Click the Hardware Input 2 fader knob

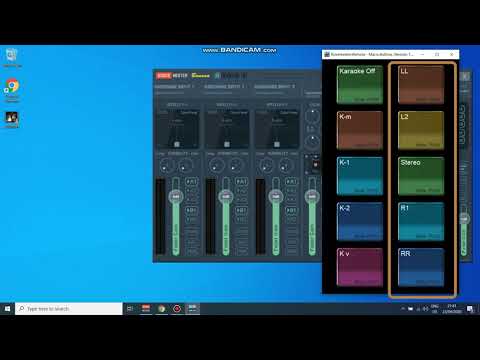coord(226,197)
